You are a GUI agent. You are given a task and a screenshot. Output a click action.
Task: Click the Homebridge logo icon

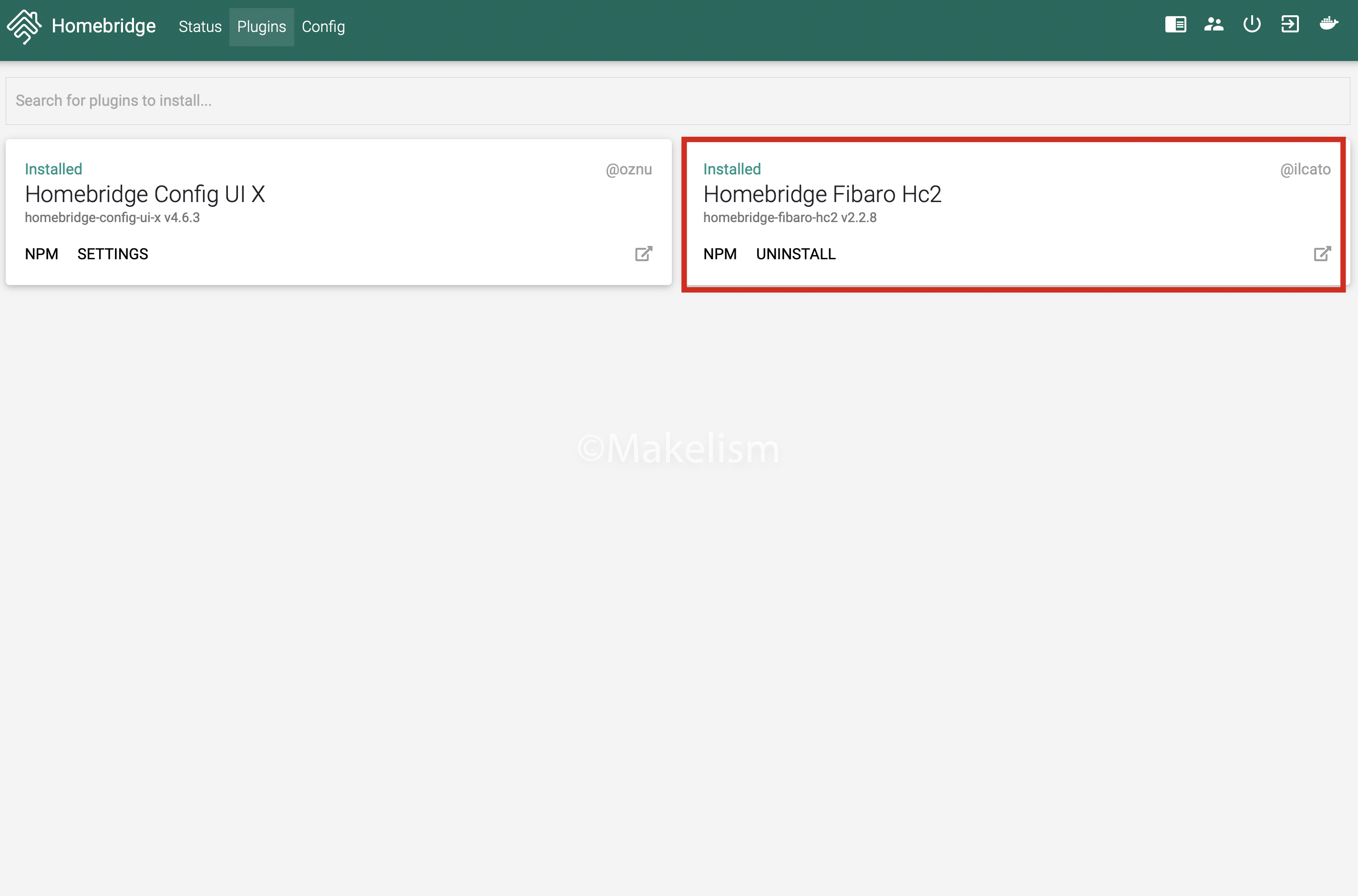pyautogui.click(x=24, y=26)
